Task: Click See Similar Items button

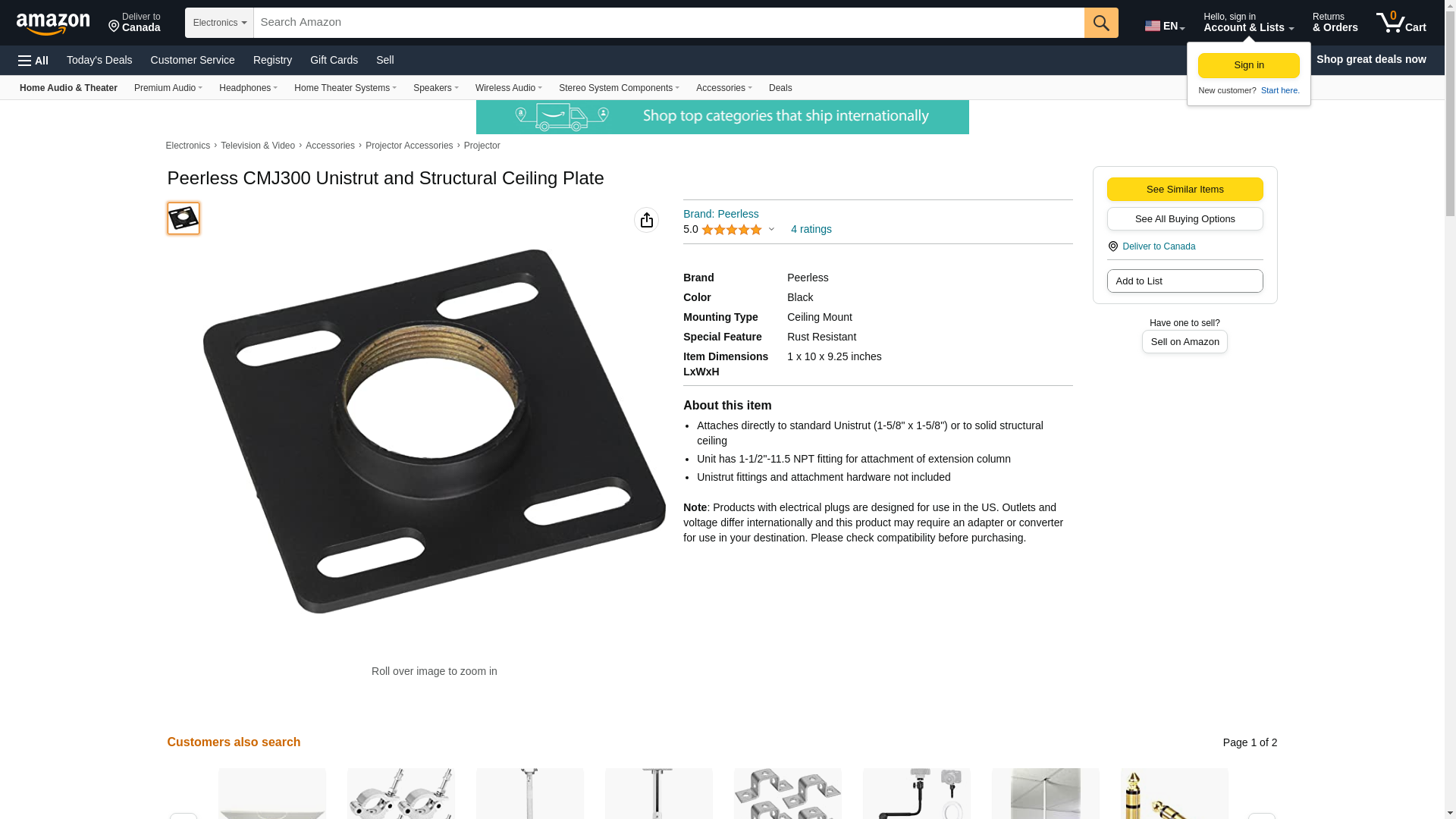Action: coord(1185,190)
